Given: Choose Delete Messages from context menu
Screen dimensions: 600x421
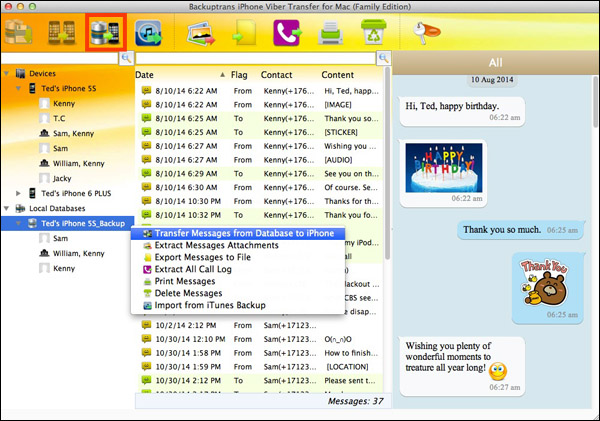Looking at the screenshot, I should tap(238, 293).
